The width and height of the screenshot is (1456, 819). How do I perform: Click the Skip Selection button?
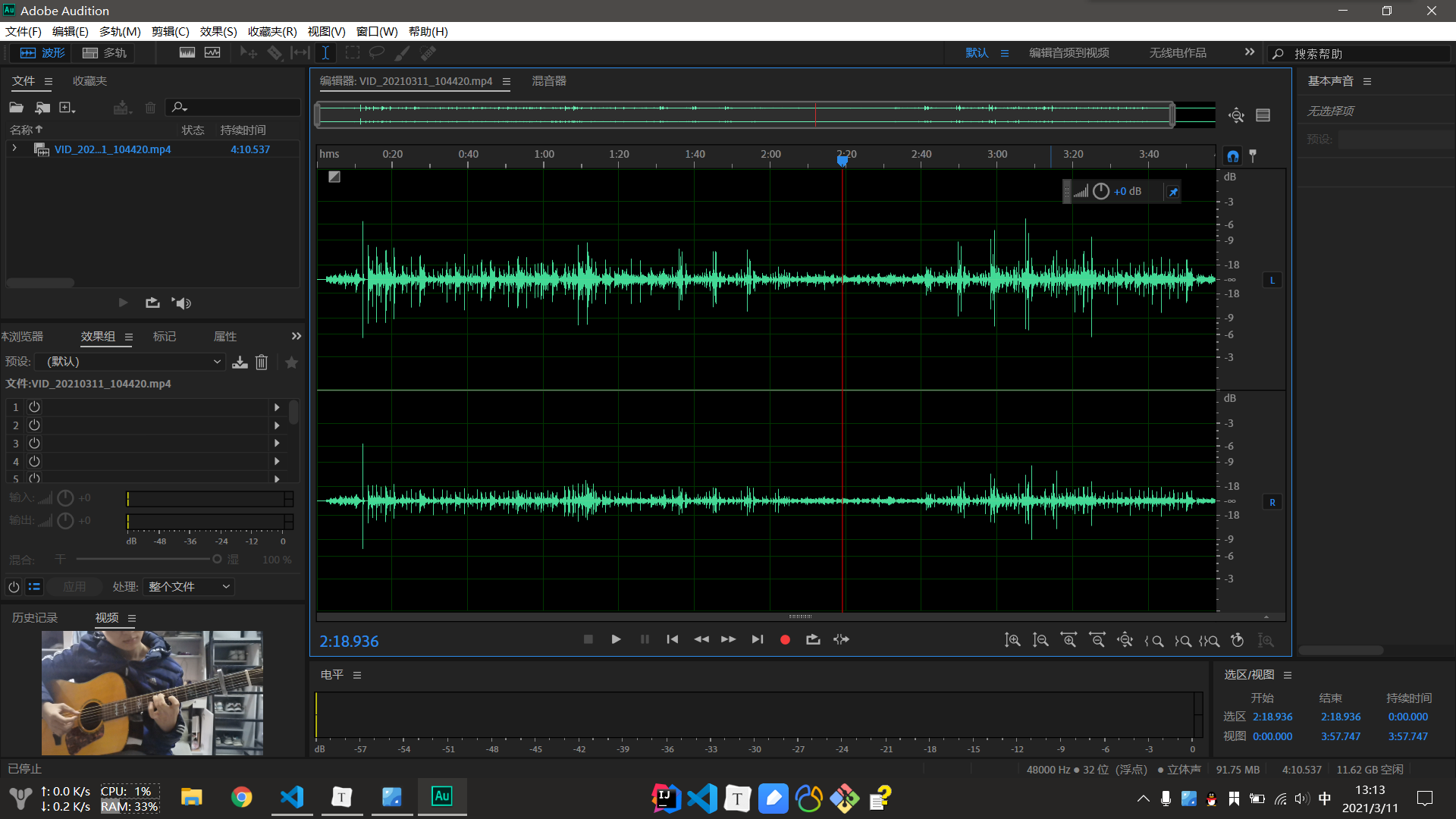(841, 640)
